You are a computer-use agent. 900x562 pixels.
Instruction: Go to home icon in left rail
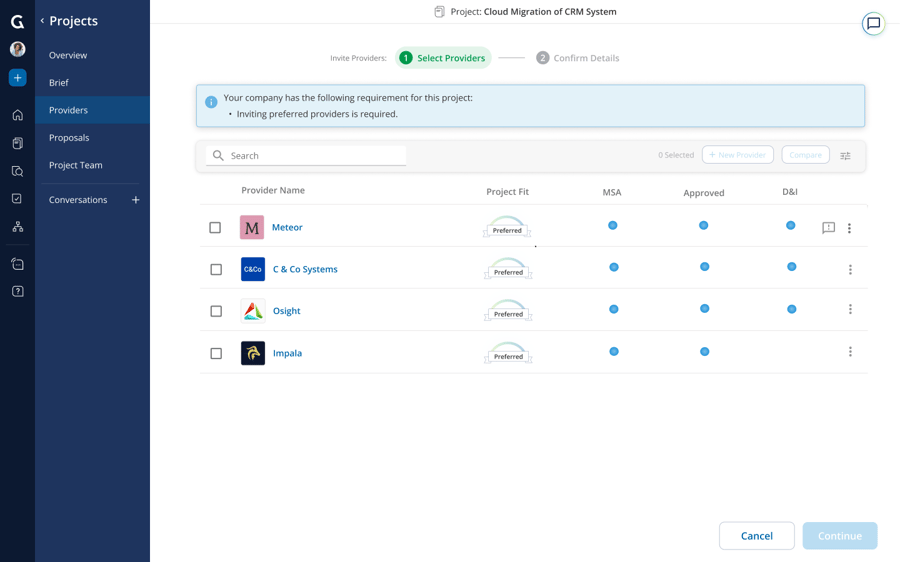[18, 115]
